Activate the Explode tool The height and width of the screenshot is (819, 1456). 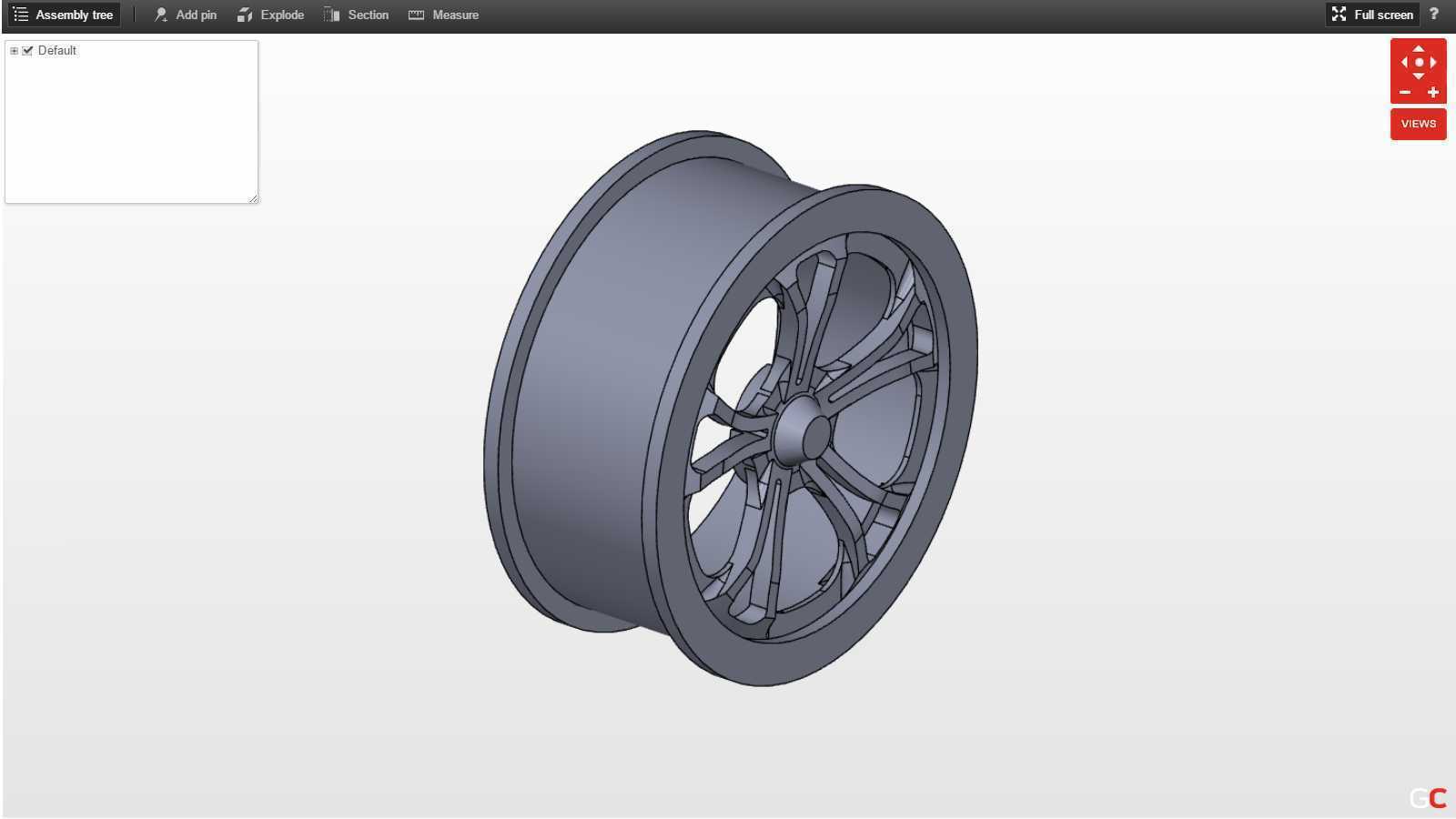pos(270,15)
